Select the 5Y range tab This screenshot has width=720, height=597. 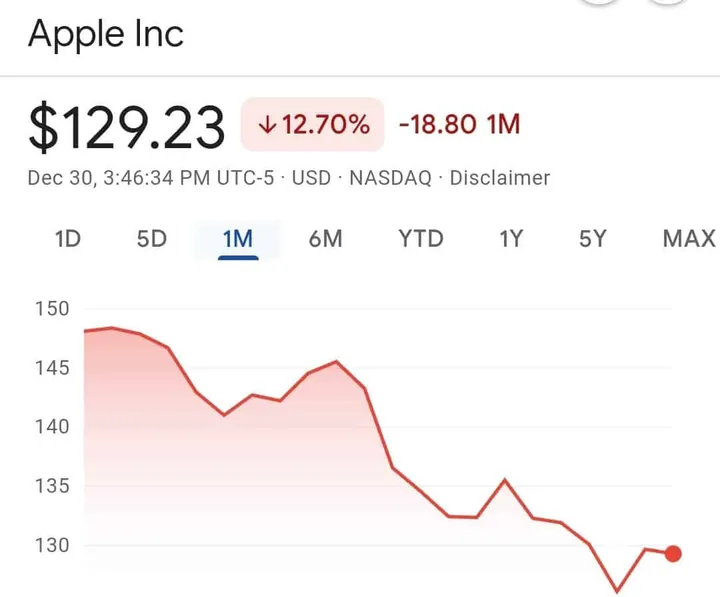coord(593,239)
